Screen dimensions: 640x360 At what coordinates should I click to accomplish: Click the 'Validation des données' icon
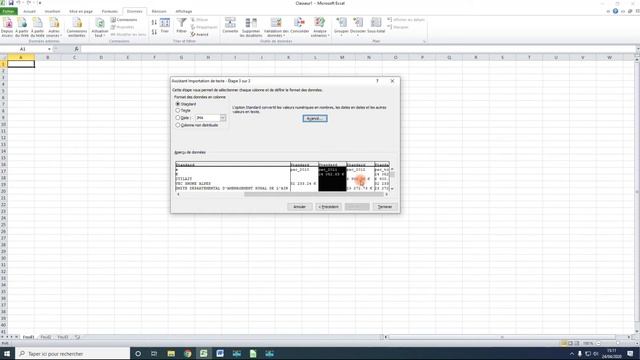click(276, 27)
